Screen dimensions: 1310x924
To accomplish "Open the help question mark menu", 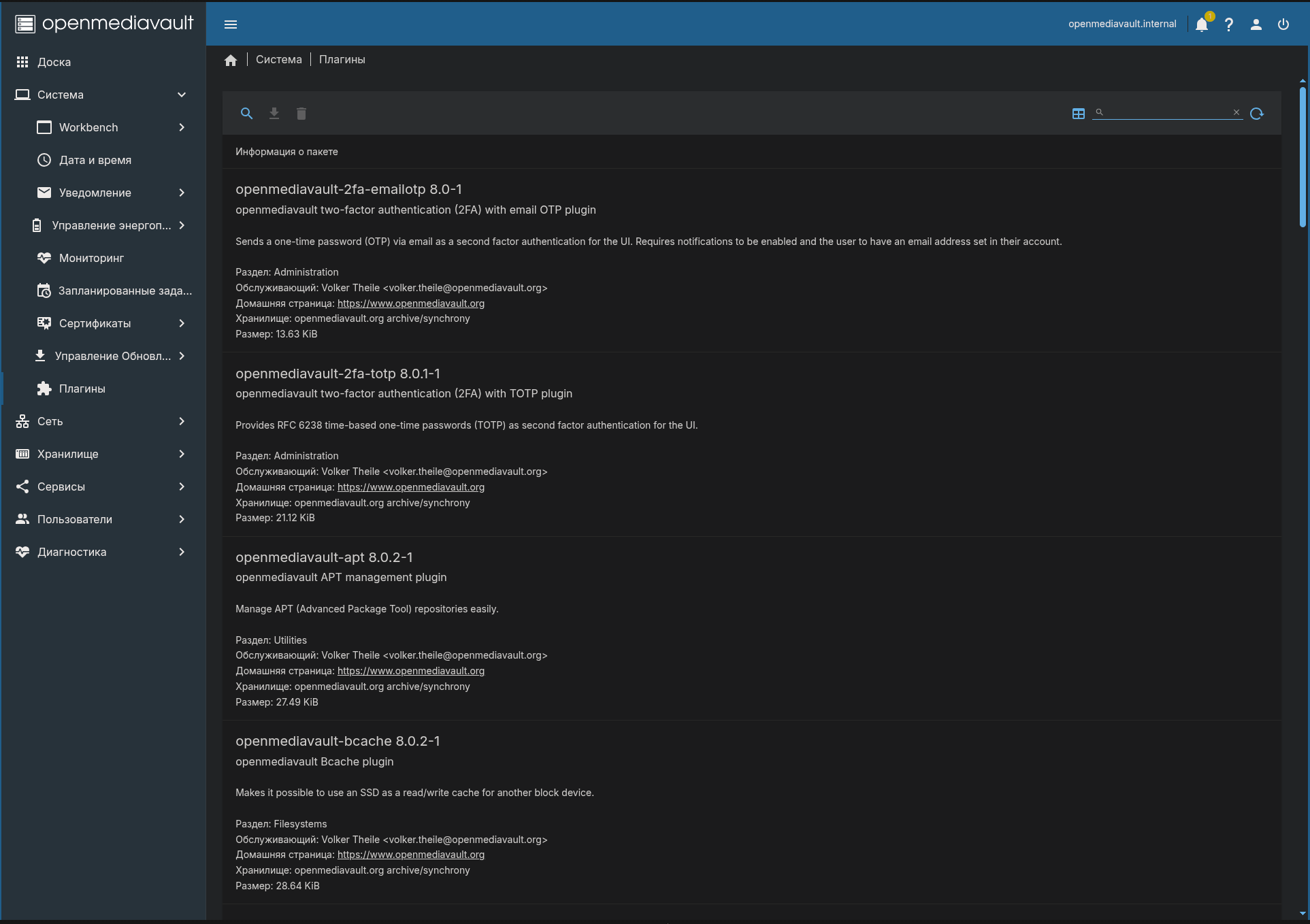I will [x=1229, y=24].
